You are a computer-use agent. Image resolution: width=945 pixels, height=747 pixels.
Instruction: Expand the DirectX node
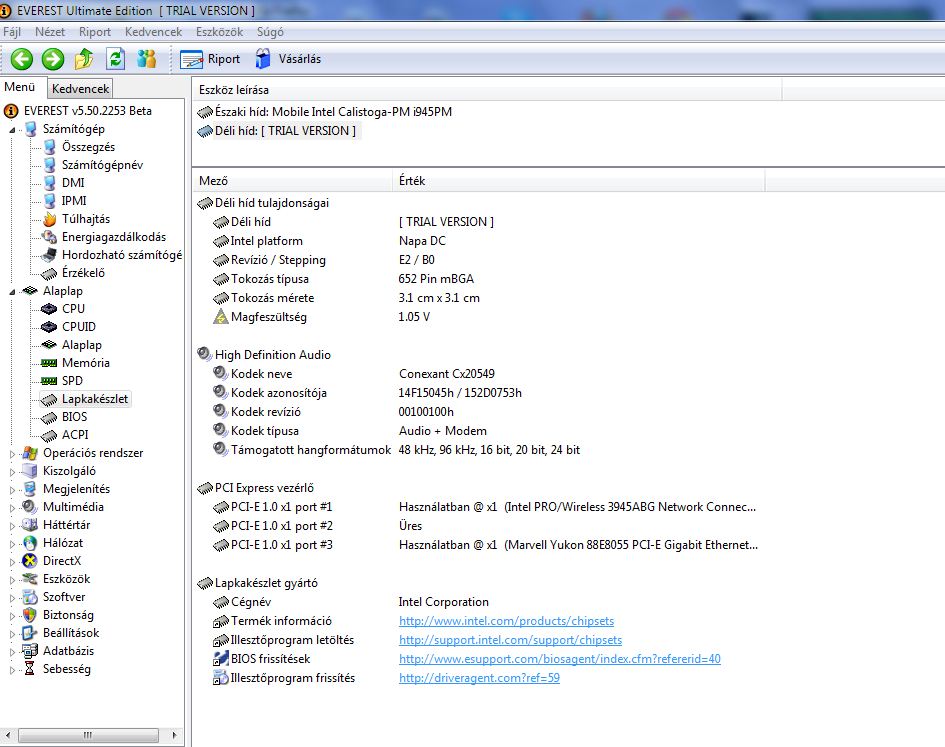pos(12,562)
